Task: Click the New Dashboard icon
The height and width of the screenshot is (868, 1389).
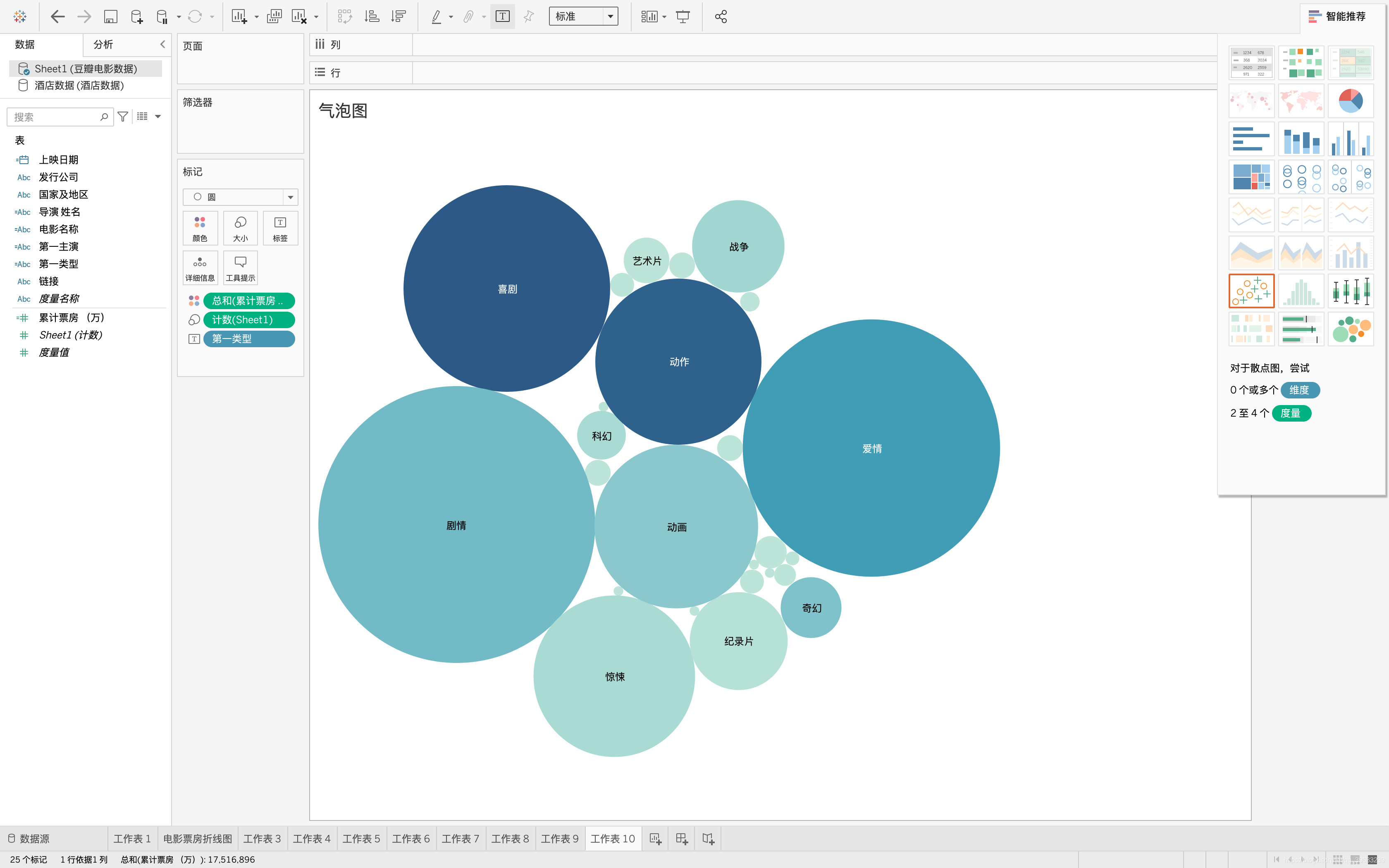Action: [x=681, y=839]
